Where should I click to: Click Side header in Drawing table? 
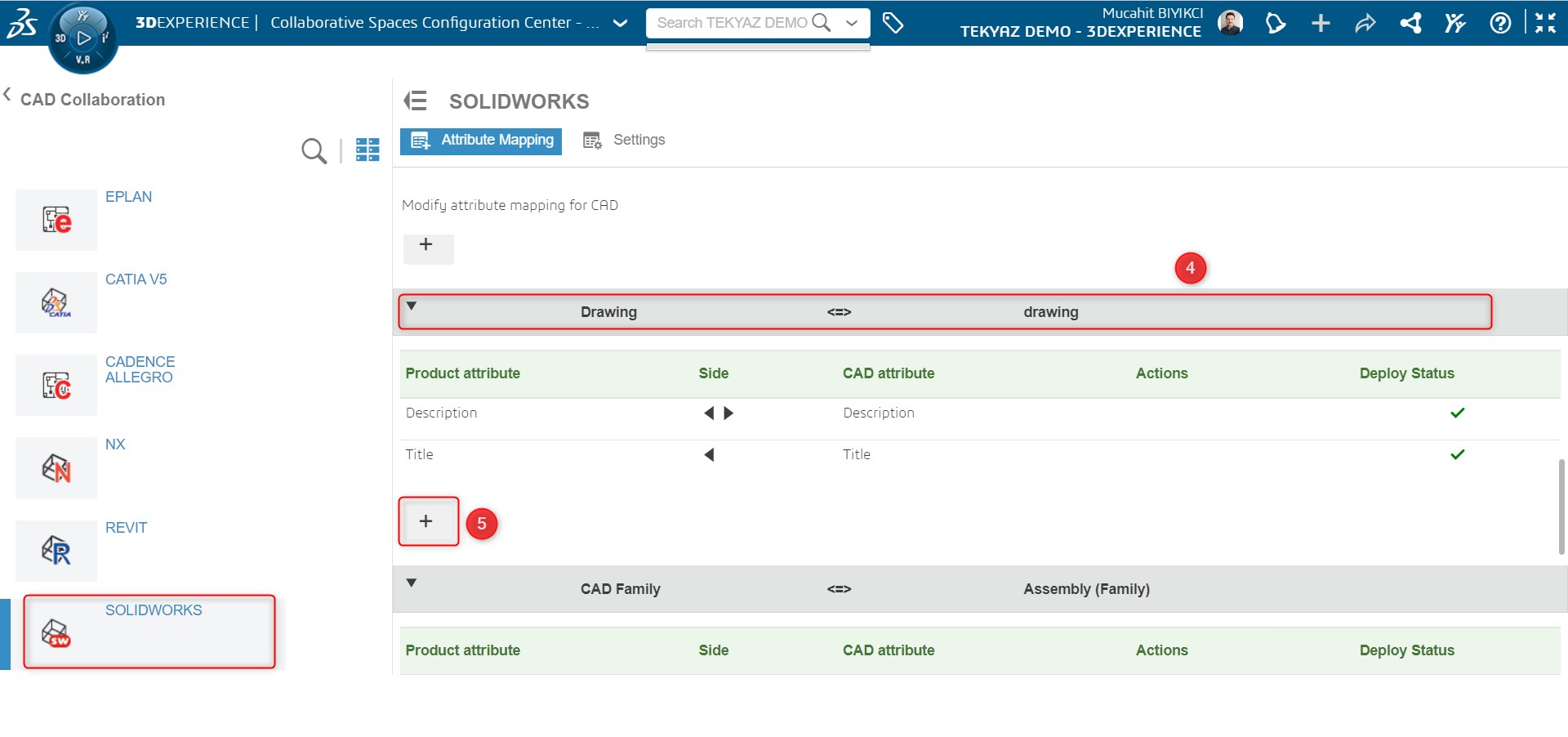point(713,373)
